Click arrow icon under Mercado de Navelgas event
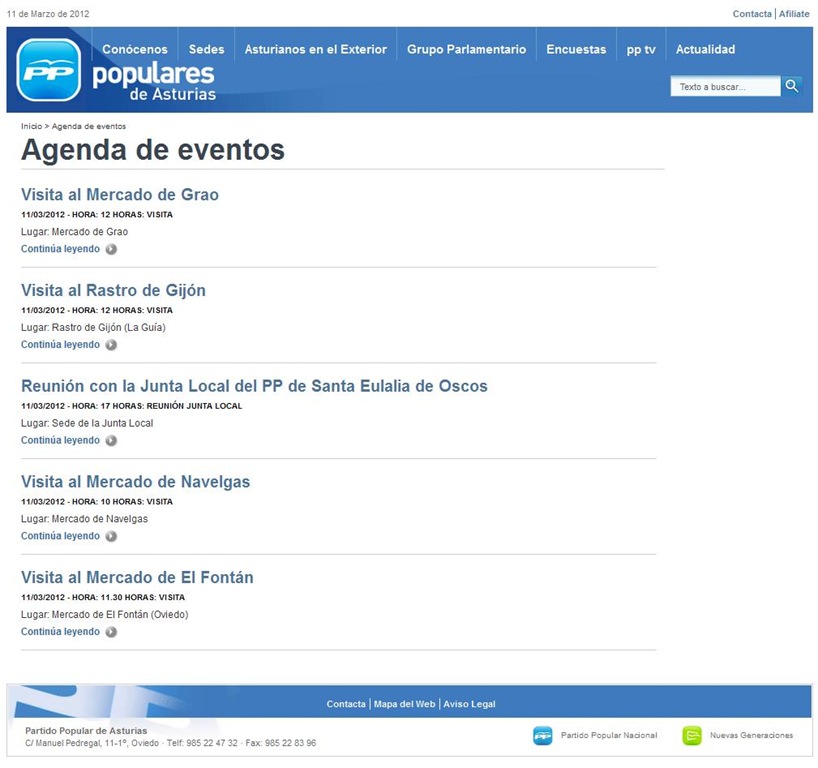 point(111,536)
